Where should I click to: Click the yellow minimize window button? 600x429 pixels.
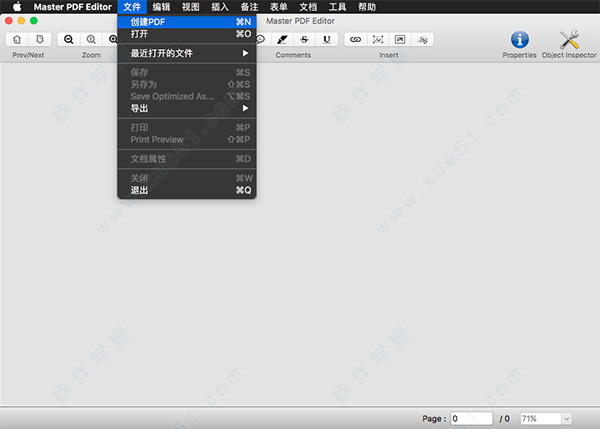pos(21,21)
